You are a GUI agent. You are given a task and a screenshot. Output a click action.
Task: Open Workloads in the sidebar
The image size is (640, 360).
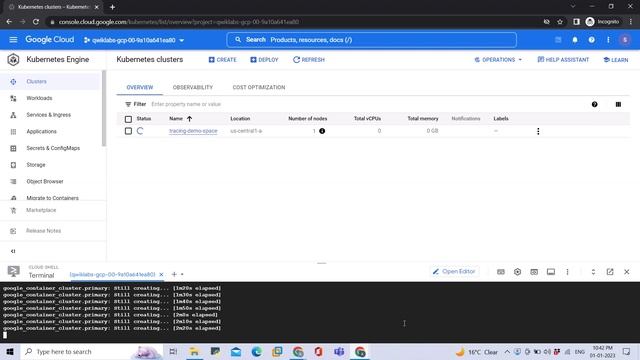tap(50, 98)
